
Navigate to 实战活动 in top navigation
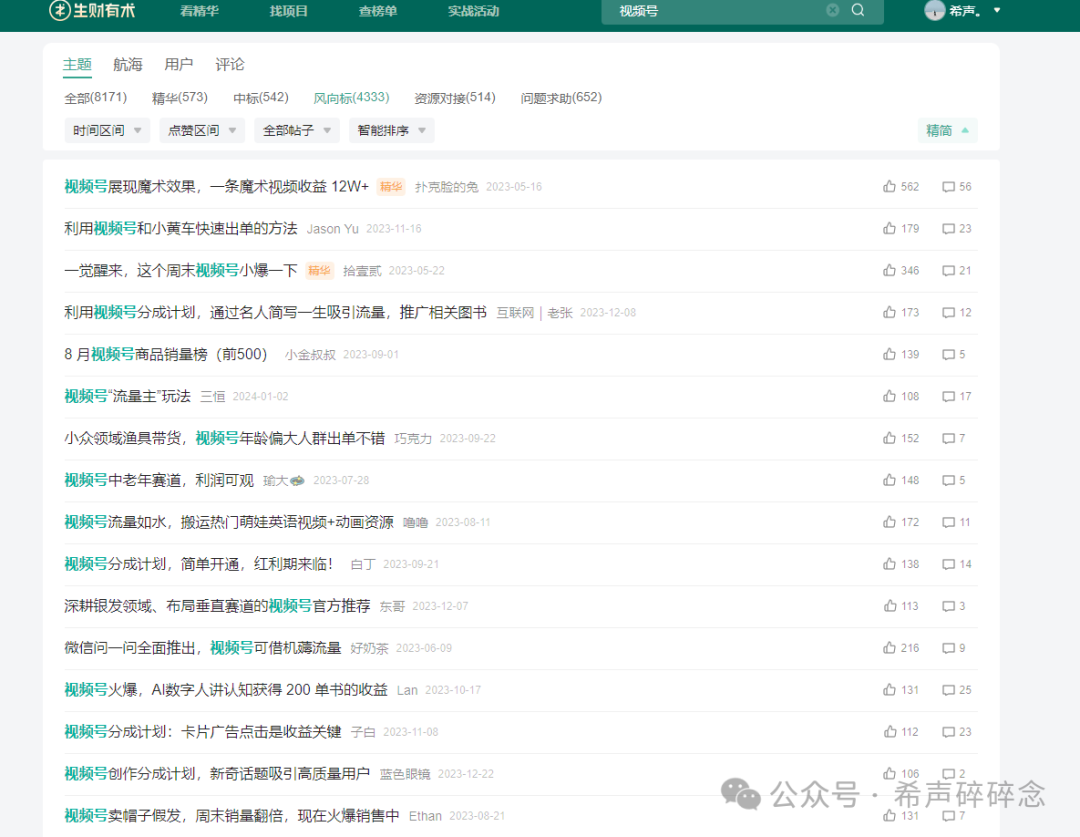[x=473, y=12]
